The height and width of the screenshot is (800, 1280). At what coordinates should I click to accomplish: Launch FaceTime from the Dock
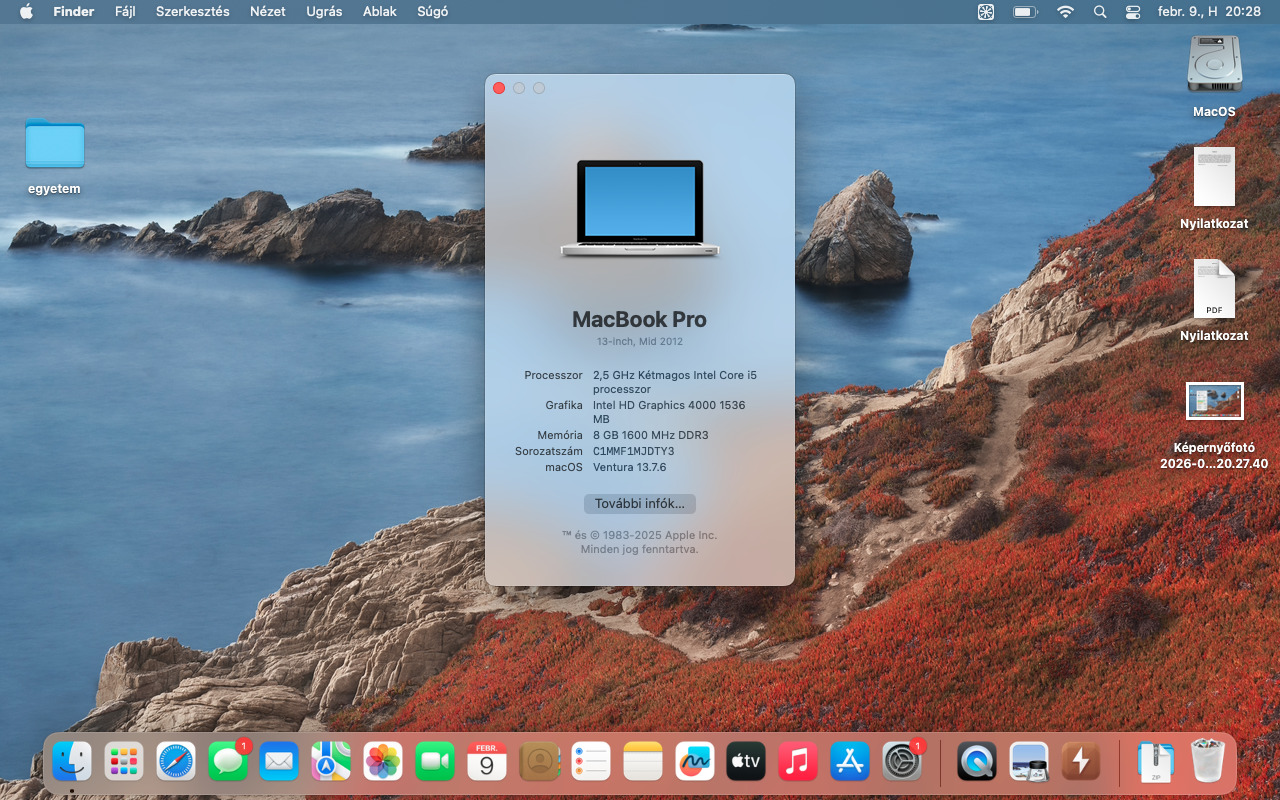point(435,762)
